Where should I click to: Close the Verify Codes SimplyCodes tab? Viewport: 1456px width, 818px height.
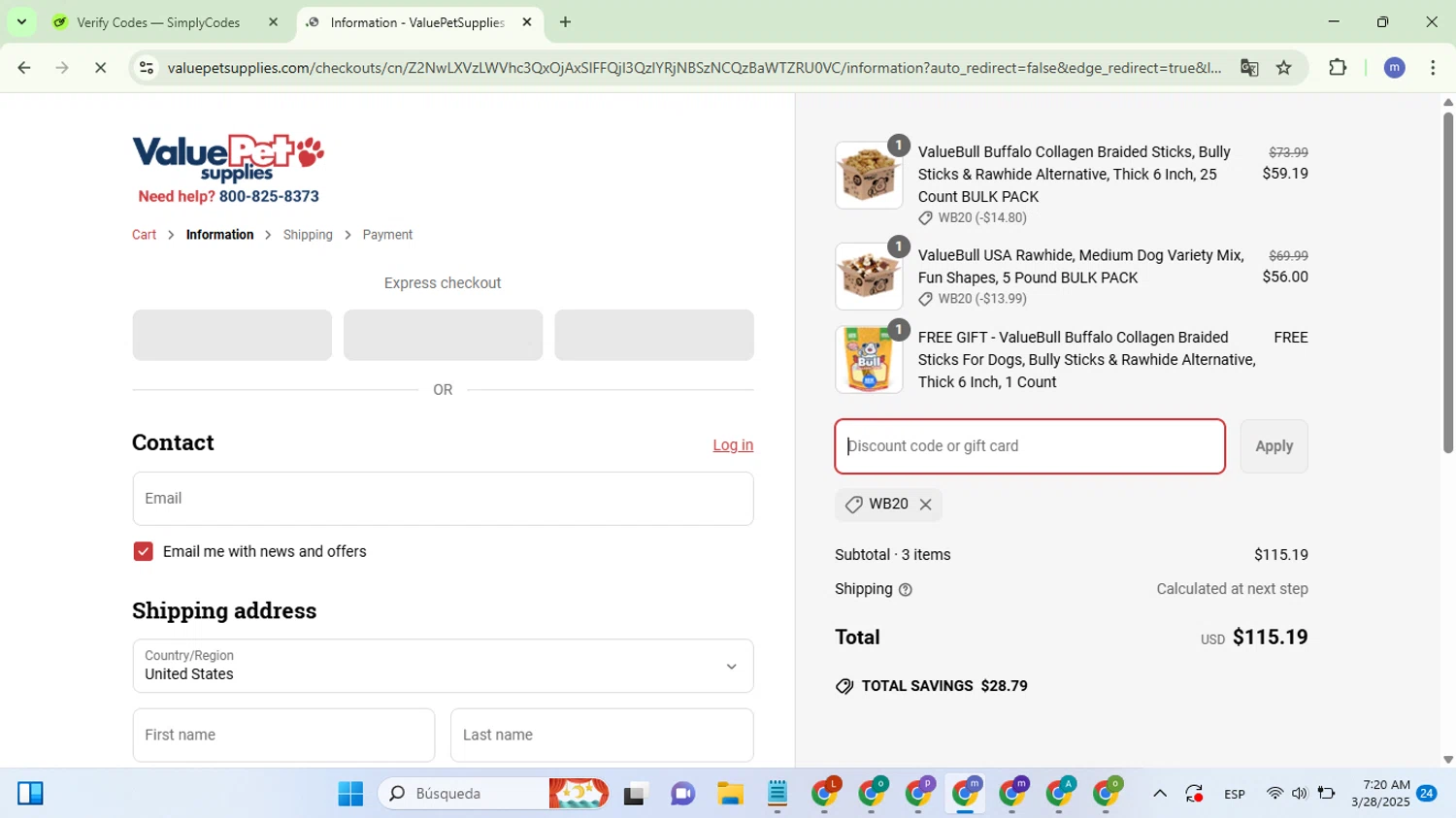(273, 22)
